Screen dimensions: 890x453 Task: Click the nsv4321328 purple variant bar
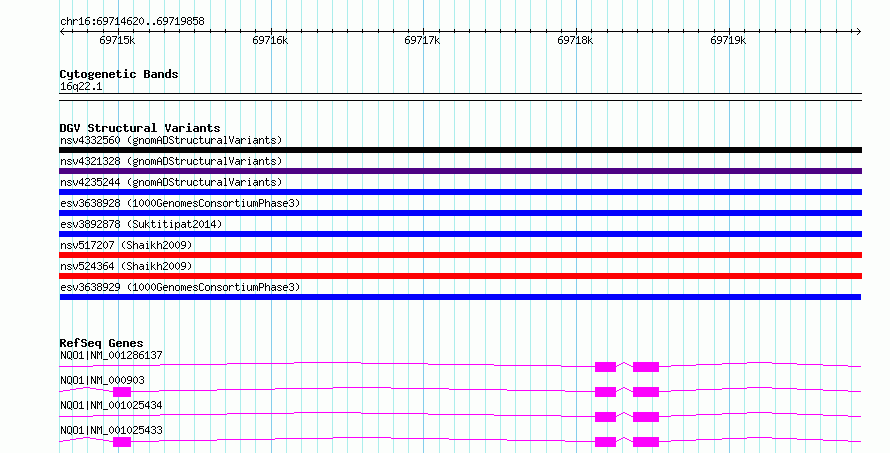[460, 171]
